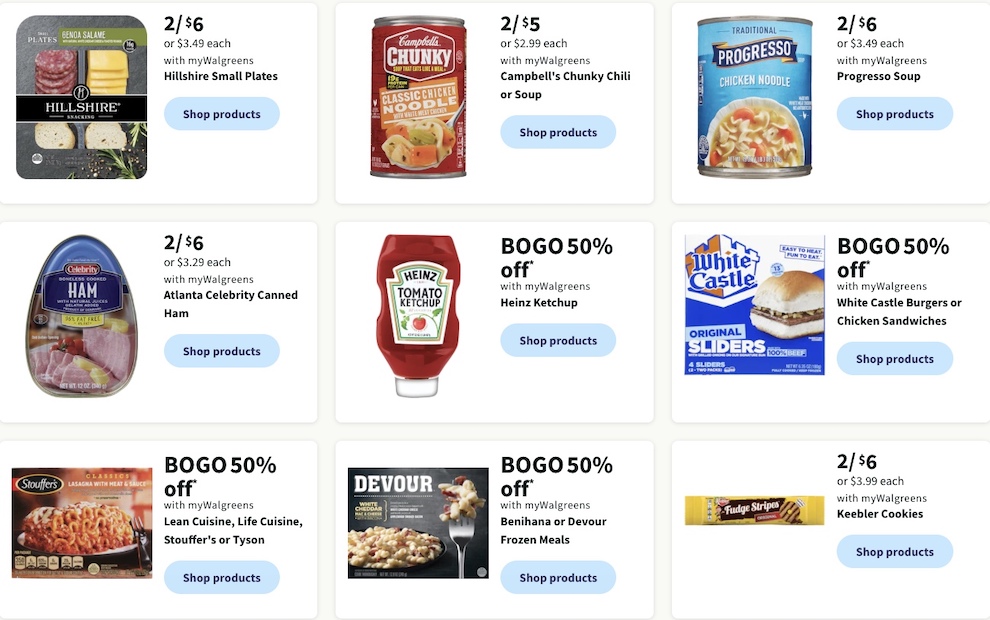This screenshot has width=990, height=620.
Task: Open Shop products for Benihana or Devour
Action: coord(558,578)
